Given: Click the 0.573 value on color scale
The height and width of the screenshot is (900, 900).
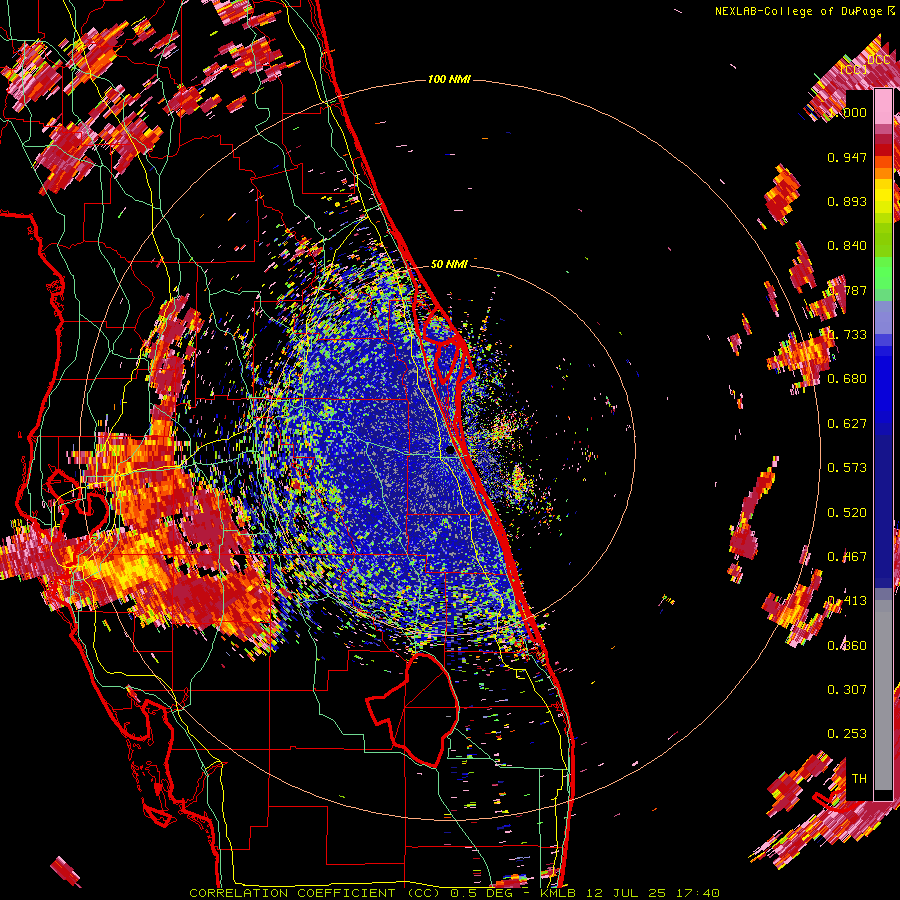Looking at the screenshot, I should 847,468.
